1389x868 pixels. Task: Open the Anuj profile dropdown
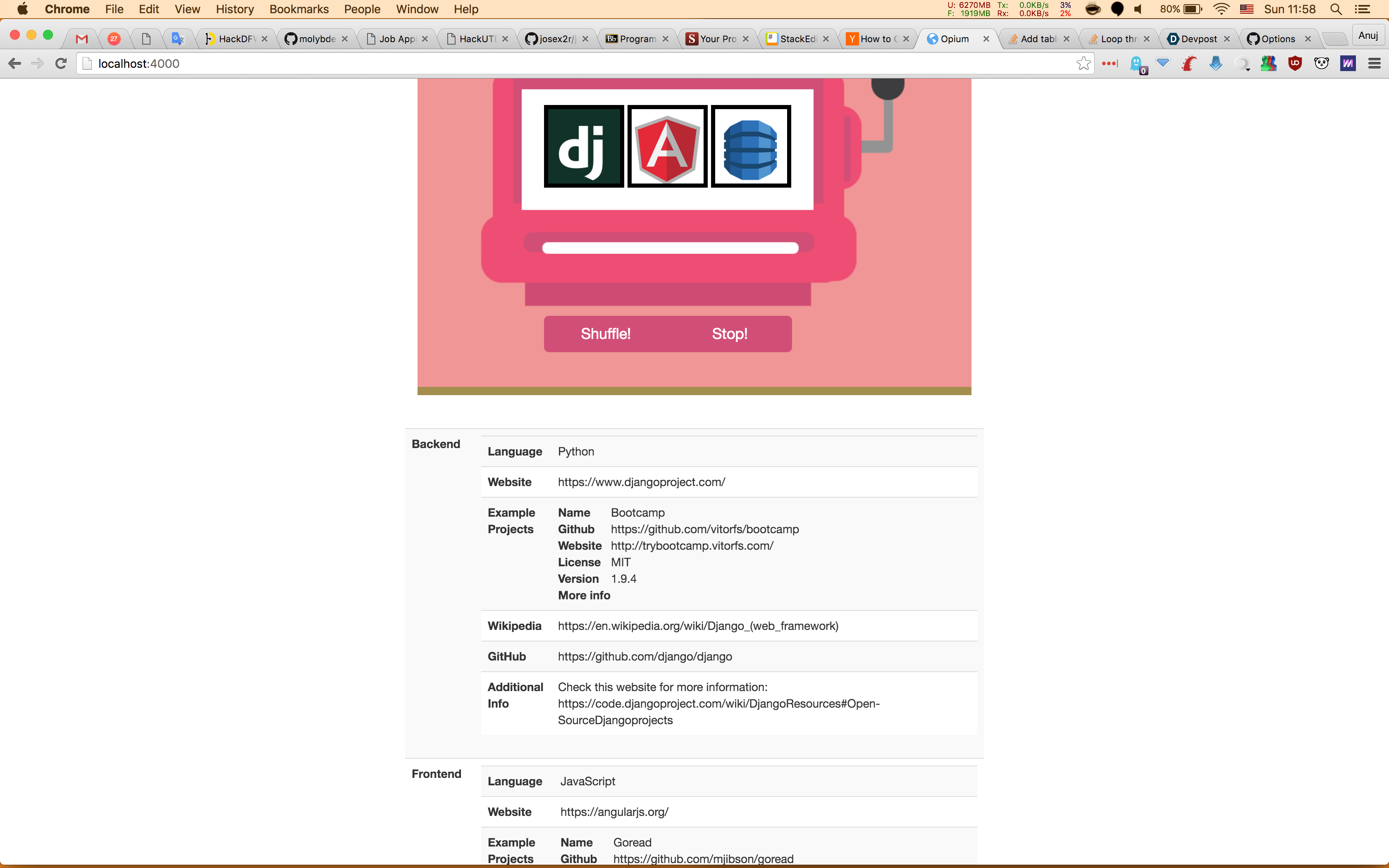click(1368, 36)
